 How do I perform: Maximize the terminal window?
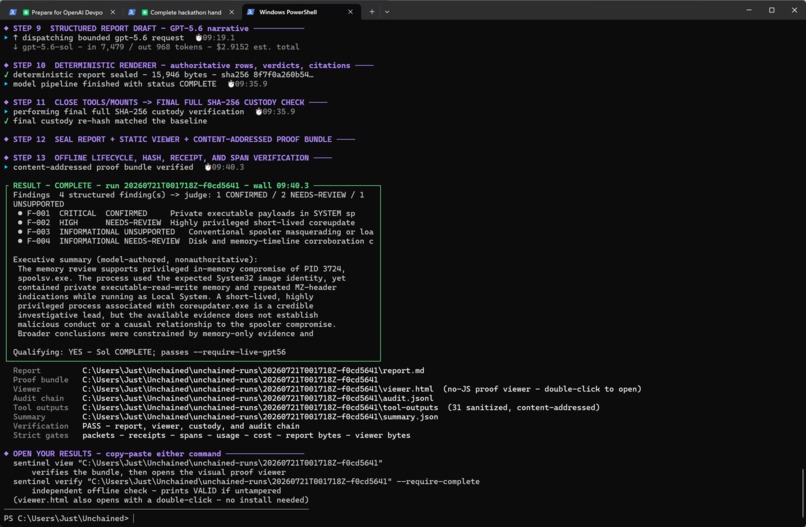(x=772, y=10)
